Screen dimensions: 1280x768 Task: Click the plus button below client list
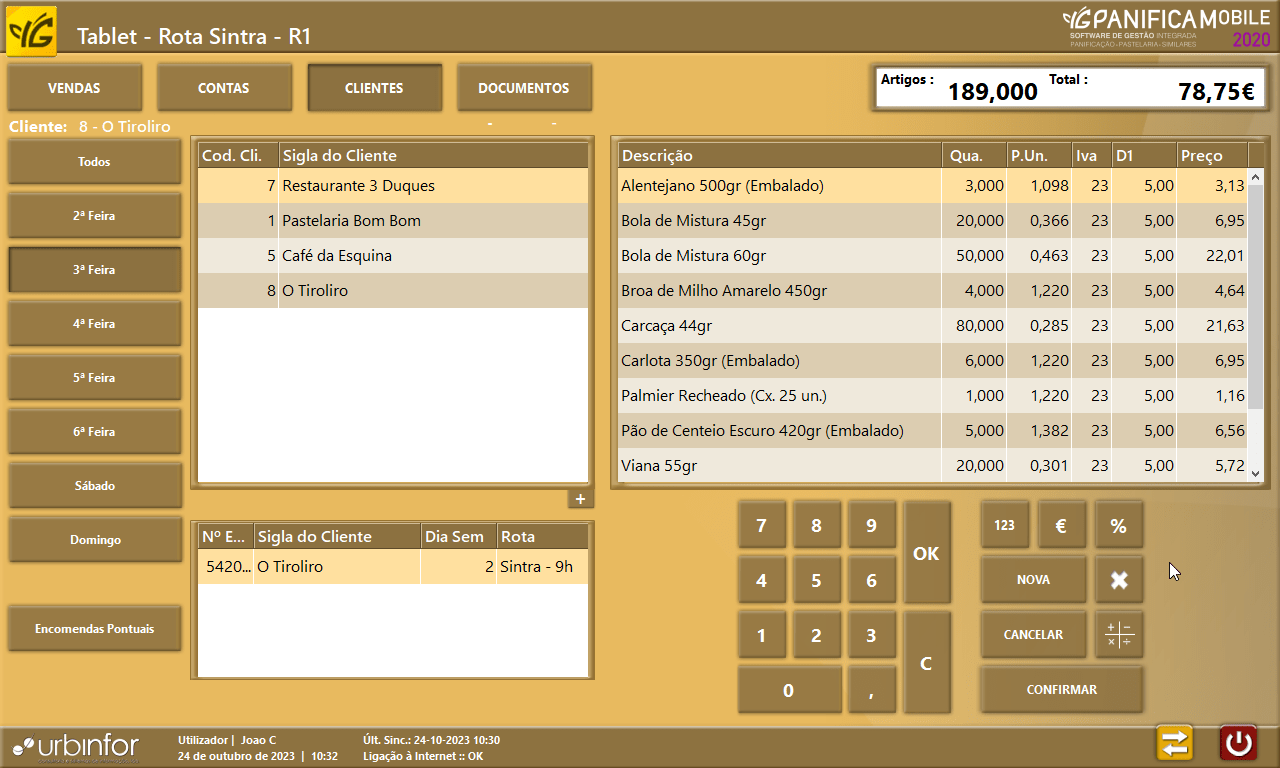tap(580, 499)
